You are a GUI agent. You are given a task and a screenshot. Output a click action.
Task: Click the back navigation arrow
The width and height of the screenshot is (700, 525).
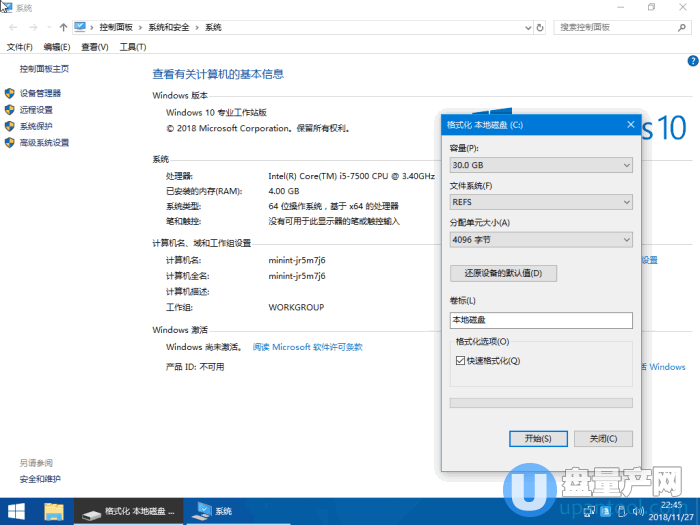click(11, 27)
